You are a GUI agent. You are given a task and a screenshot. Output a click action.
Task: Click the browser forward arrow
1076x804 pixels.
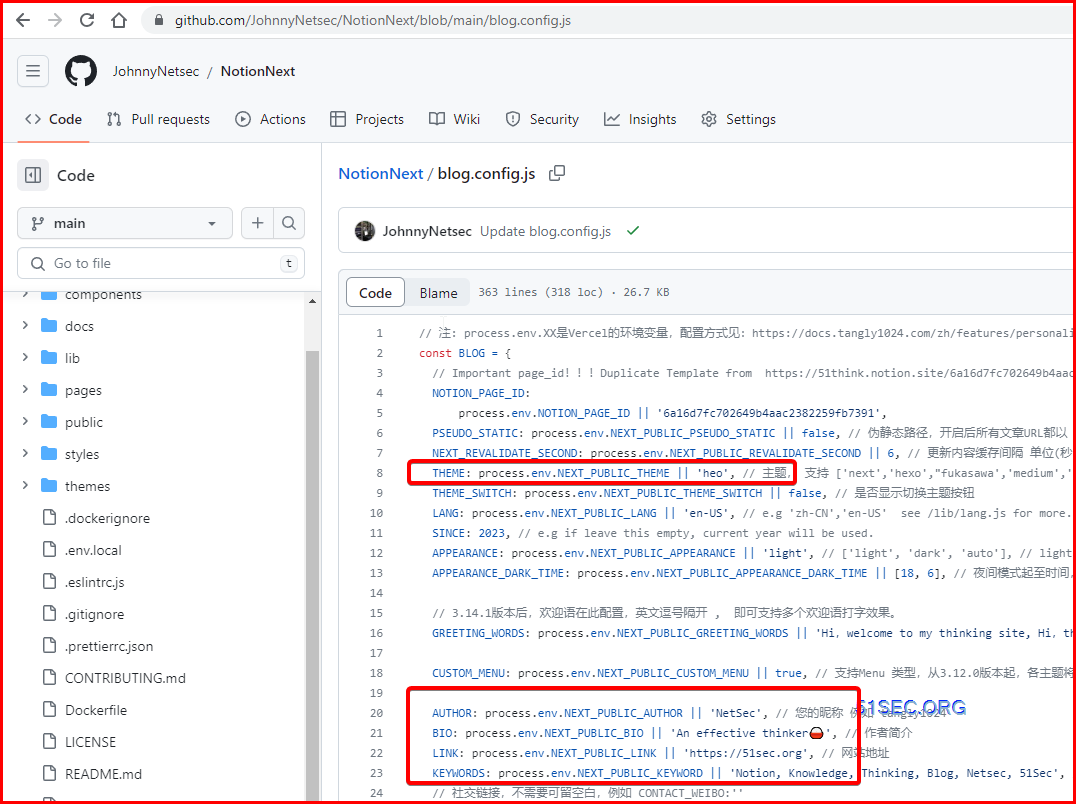55,20
